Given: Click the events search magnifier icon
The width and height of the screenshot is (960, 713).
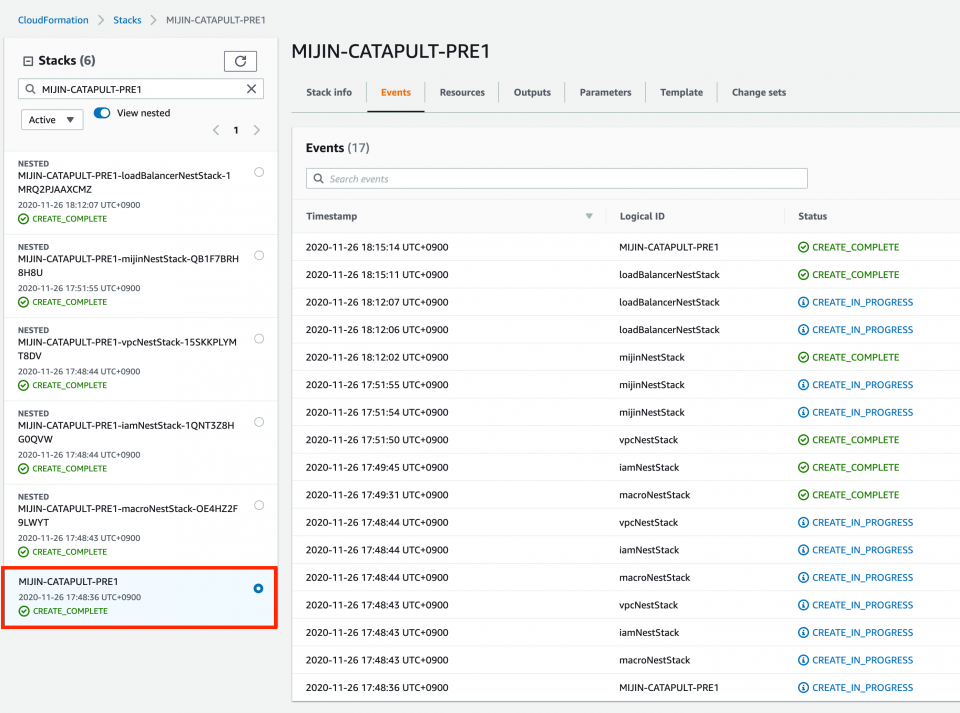Looking at the screenshot, I should tap(318, 179).
